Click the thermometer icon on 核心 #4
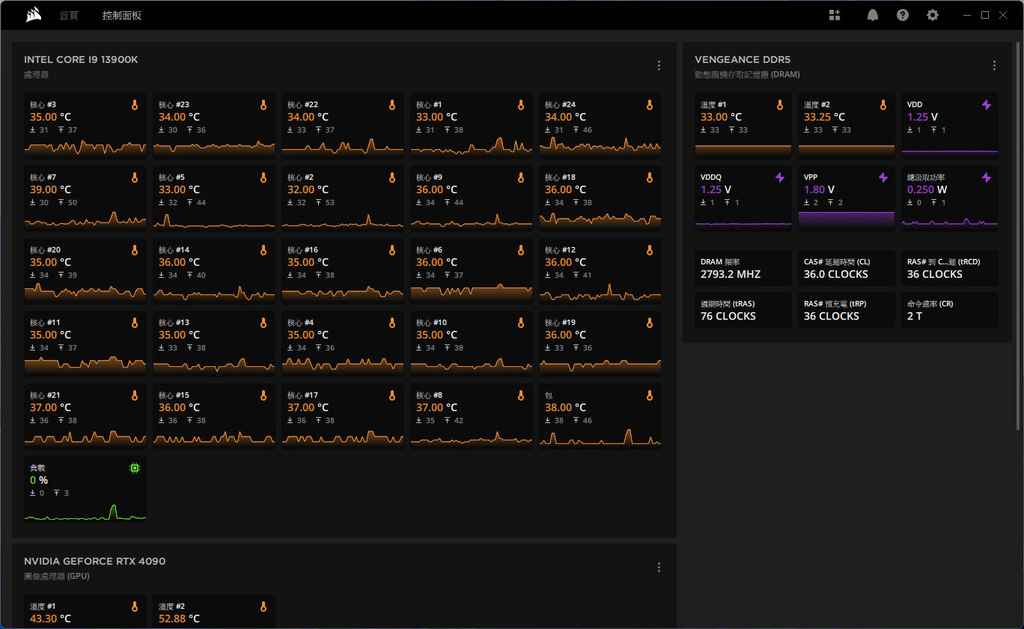This screenshot has height=629, width=1024. (392, 323)
